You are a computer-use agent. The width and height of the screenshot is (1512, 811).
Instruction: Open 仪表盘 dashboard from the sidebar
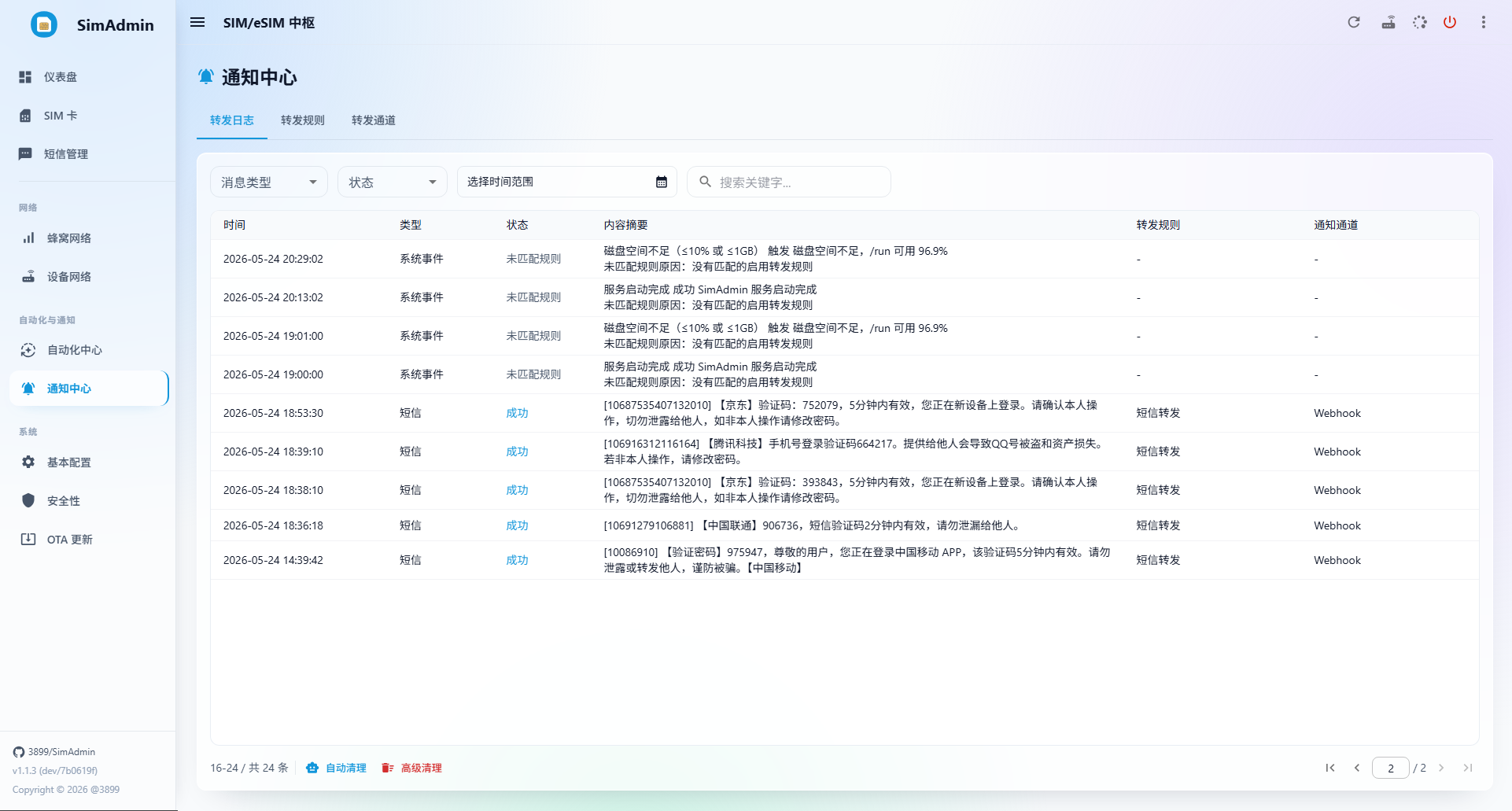click(88, 77)
